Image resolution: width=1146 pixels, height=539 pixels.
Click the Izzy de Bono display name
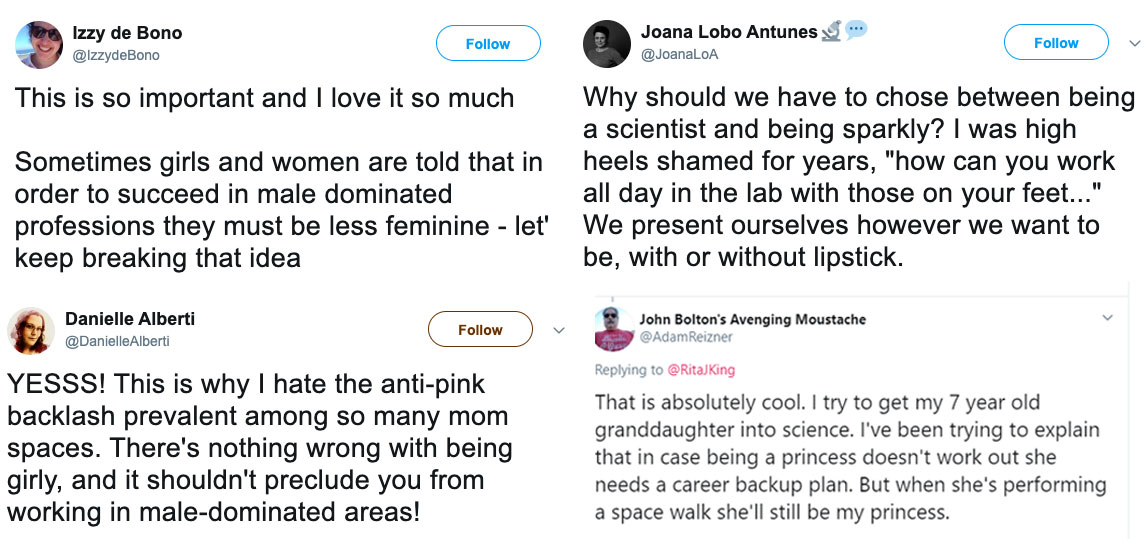pyautogui.click(x=127, y=33)
